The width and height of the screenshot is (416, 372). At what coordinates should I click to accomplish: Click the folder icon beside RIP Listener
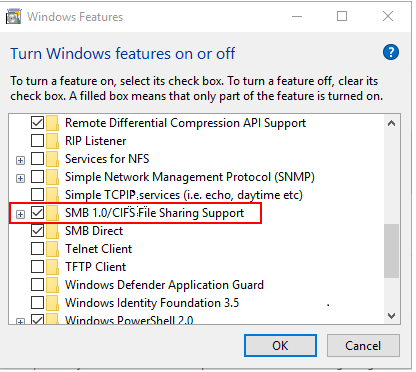[52, 141]
